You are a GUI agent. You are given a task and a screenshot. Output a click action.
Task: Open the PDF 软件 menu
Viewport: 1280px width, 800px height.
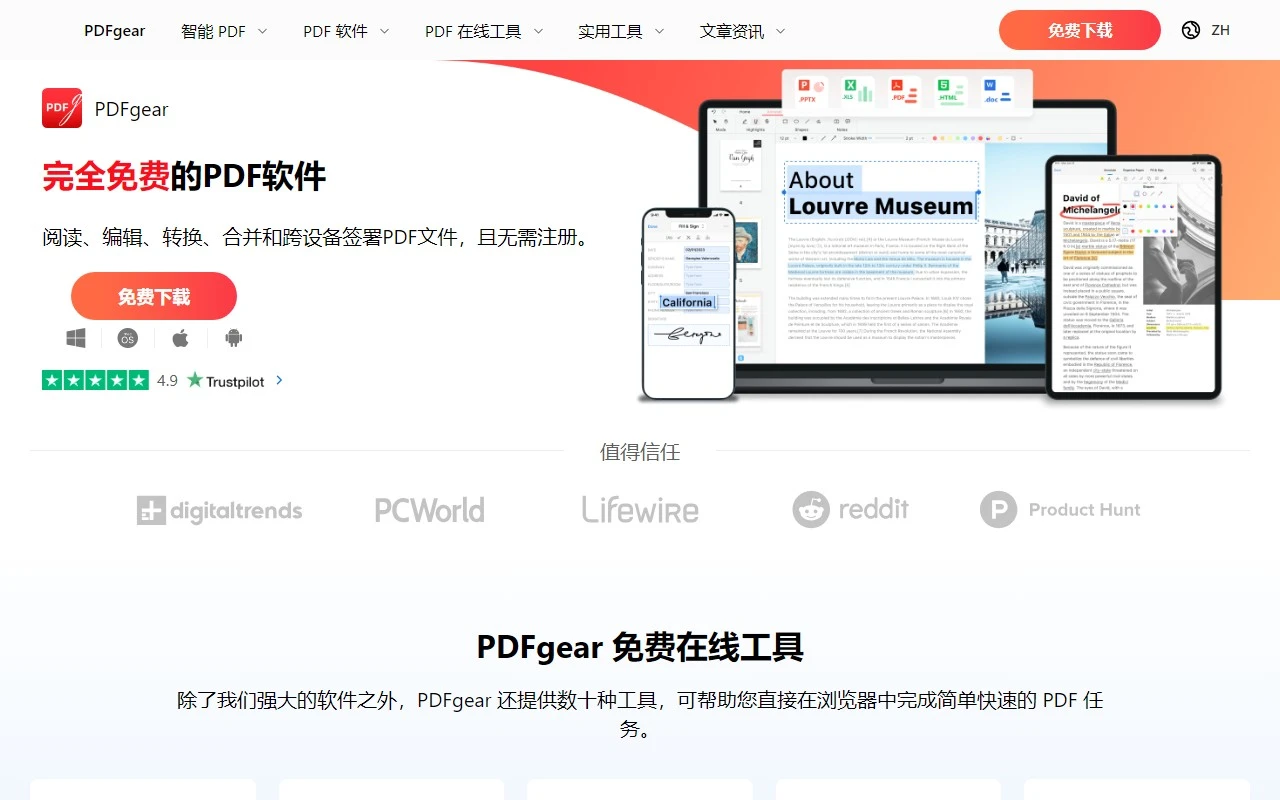(x=336, y=31)
